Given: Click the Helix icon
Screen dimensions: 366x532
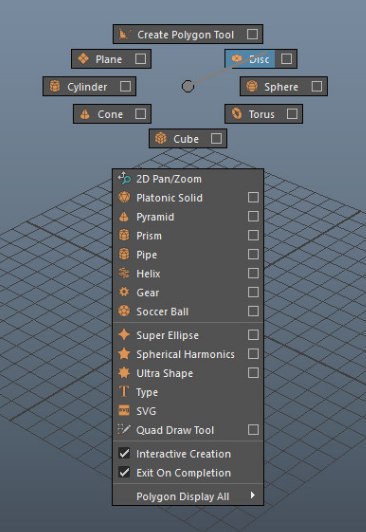Looking at the screenshot, I should 124,273.
